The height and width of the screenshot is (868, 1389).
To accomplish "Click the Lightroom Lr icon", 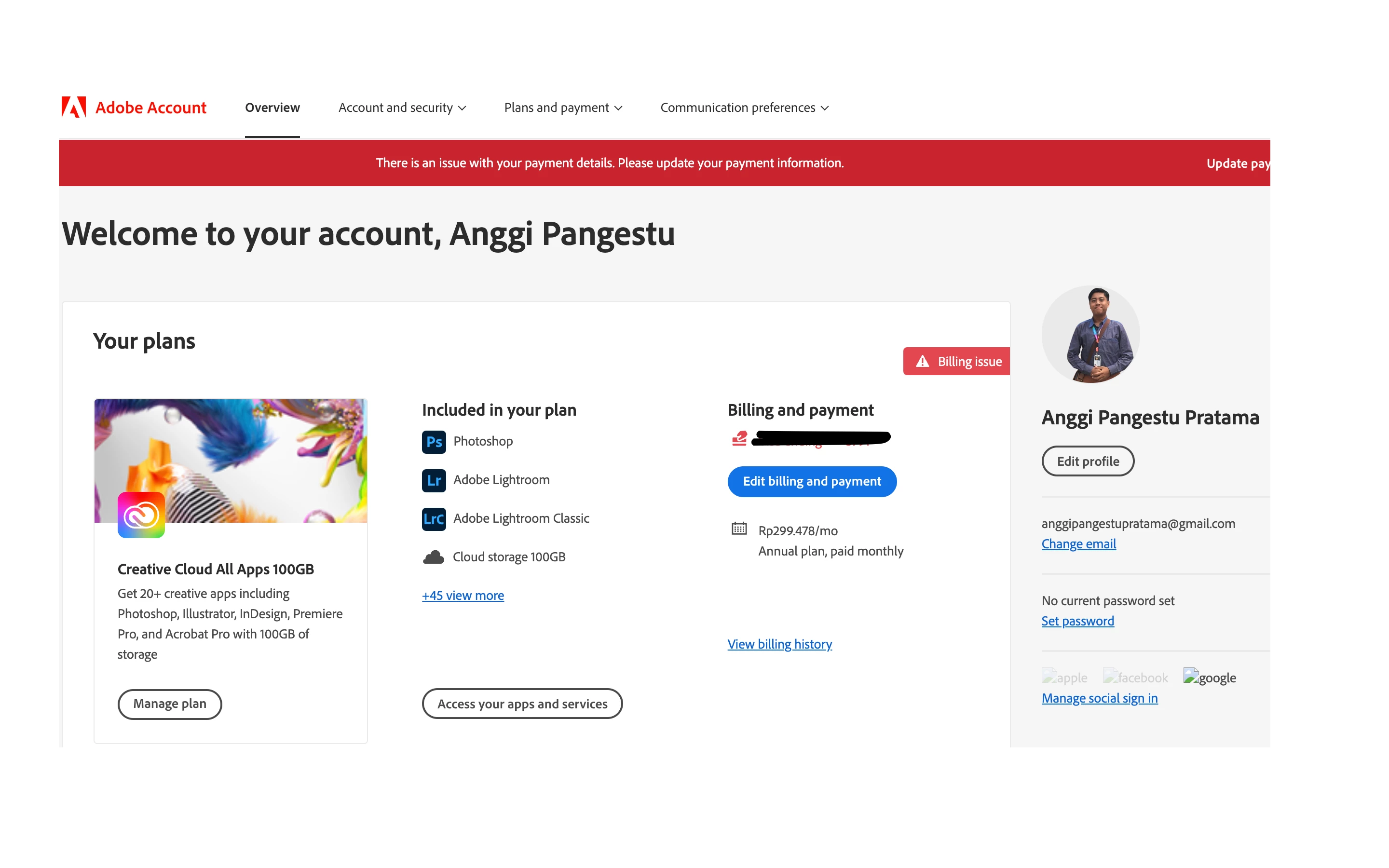I will pos(434,480).
